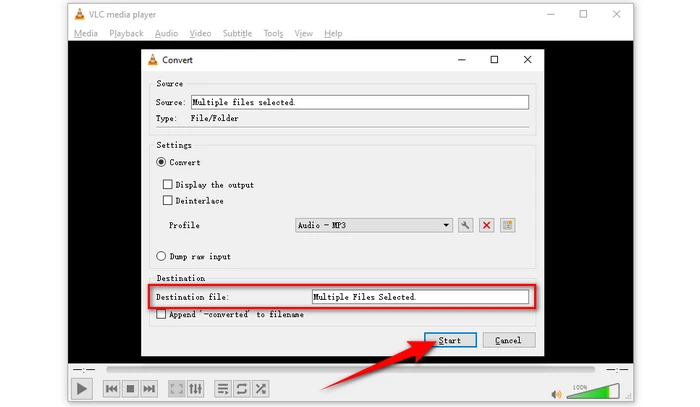The image size is (700, 407).
Task: Create a new profile icon
Action: point(508,226)
